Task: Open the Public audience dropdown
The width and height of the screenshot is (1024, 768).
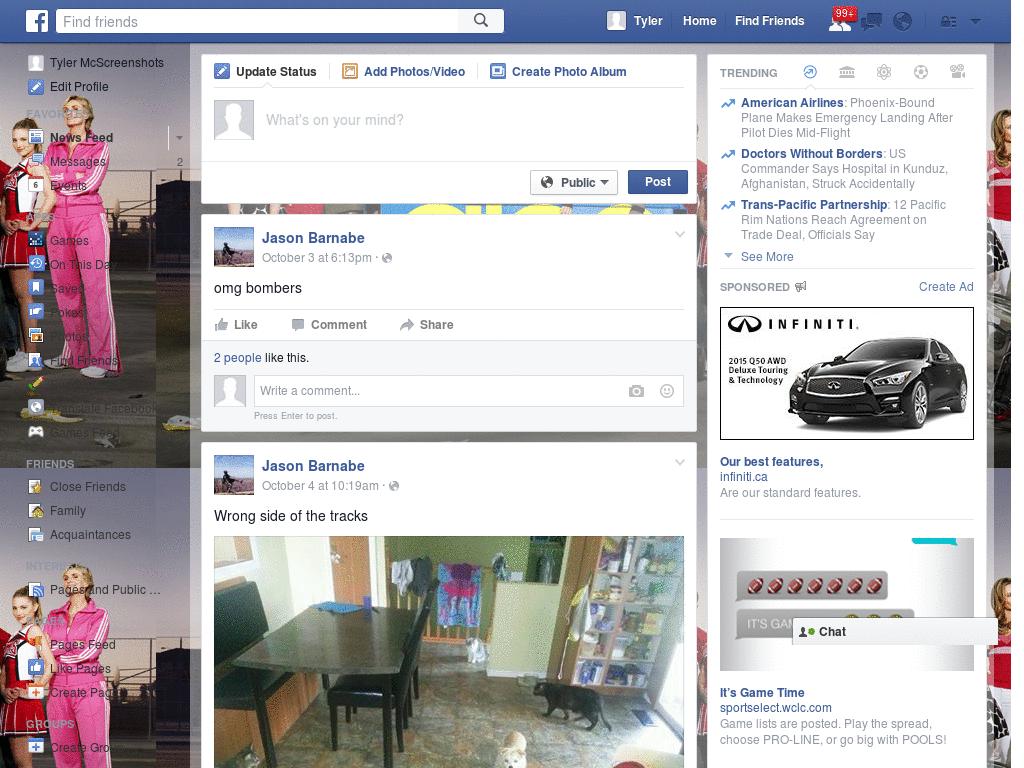Action: tap(574, 182)
